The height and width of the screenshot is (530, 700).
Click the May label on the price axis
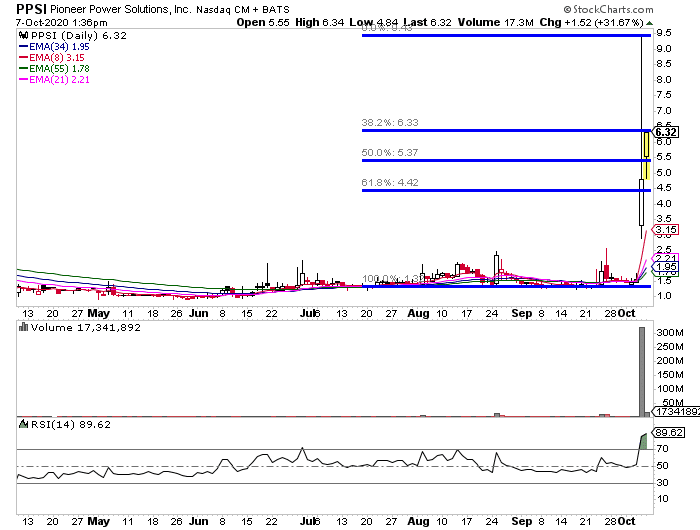(99, 313)
